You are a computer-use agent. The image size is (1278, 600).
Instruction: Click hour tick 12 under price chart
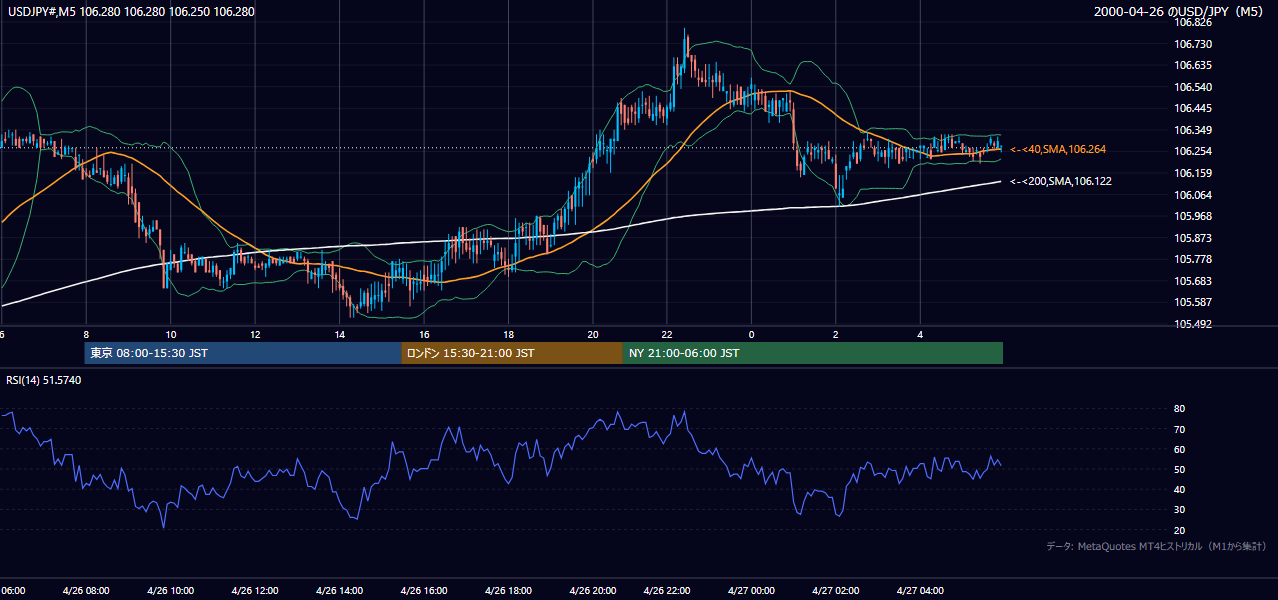pos(255,335)
